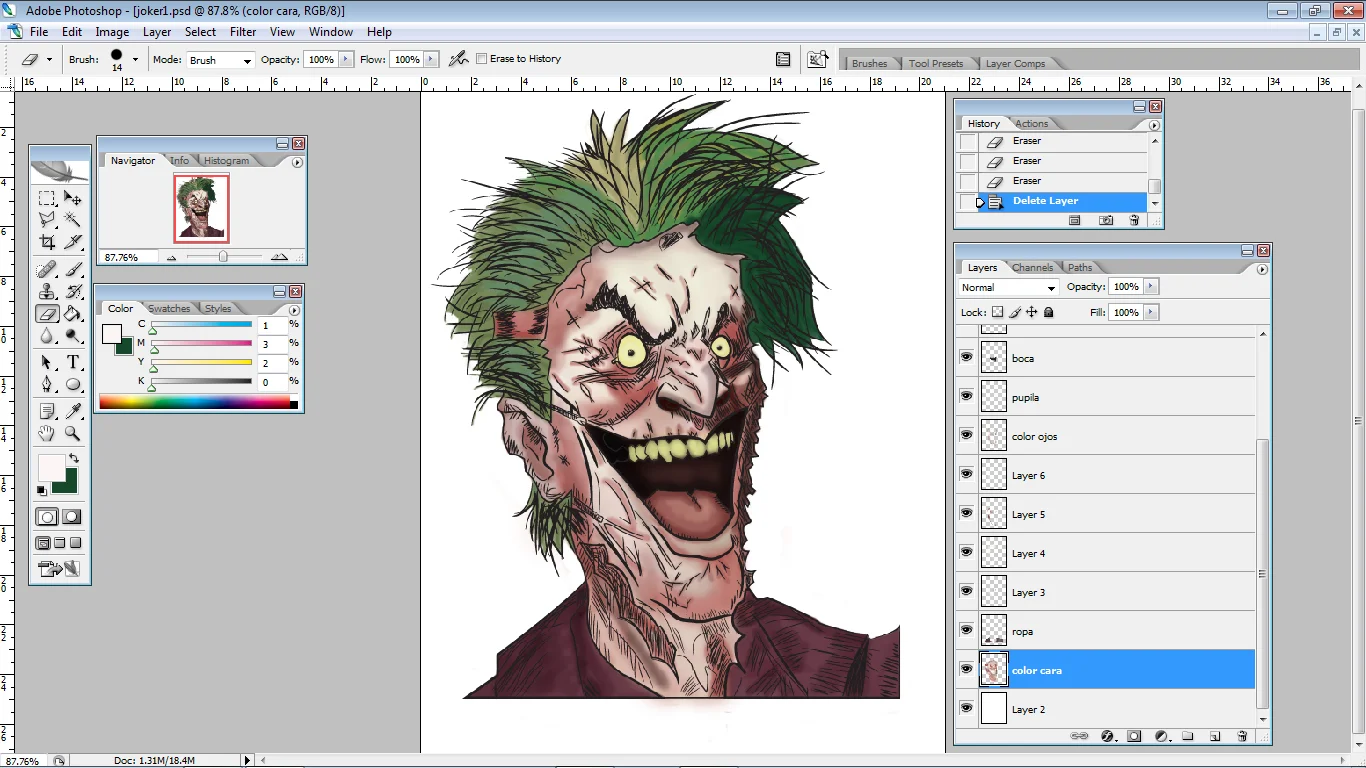Select the Crop tool
The image size is (1366, 768).
[47, 241]
